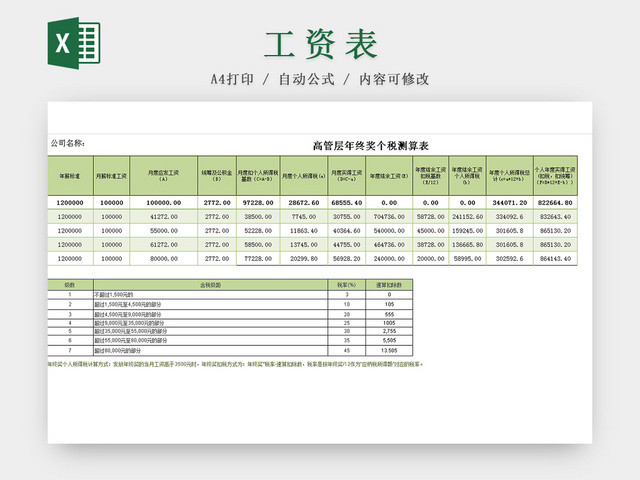Screen dimensions: 640x480
Task: Select the quick deduction value 555
Action: point(389,314)
